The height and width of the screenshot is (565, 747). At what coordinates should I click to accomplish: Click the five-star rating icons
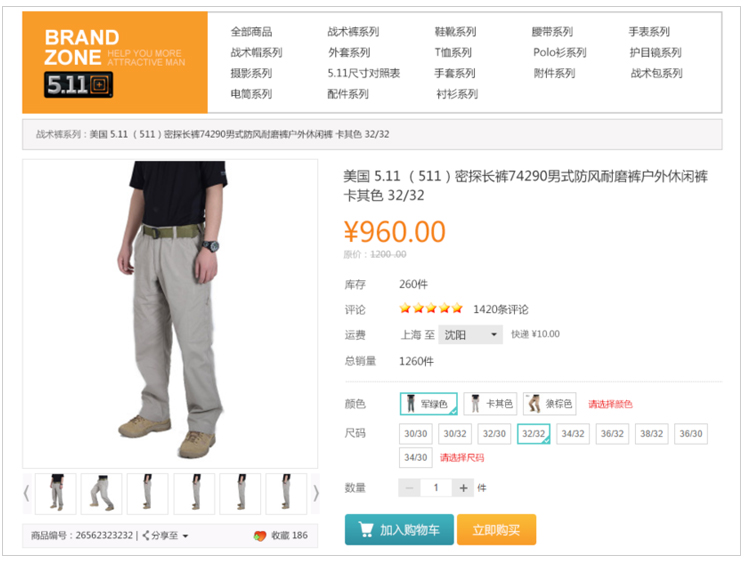click(x=431, y=309)
